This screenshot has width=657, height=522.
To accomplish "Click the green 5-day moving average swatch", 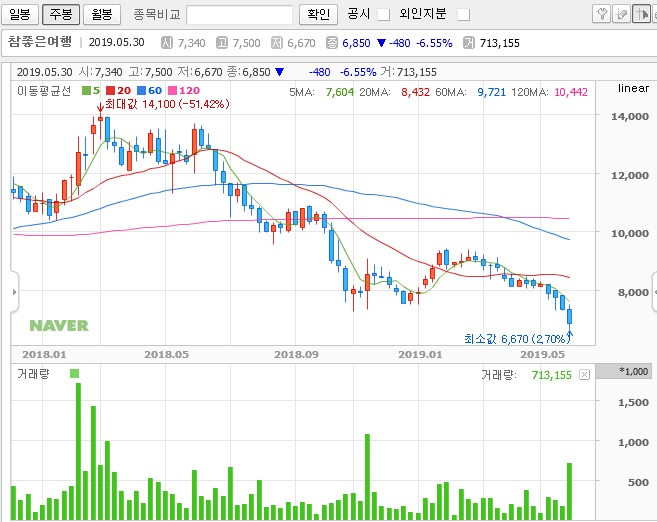I will click(86, 90).
